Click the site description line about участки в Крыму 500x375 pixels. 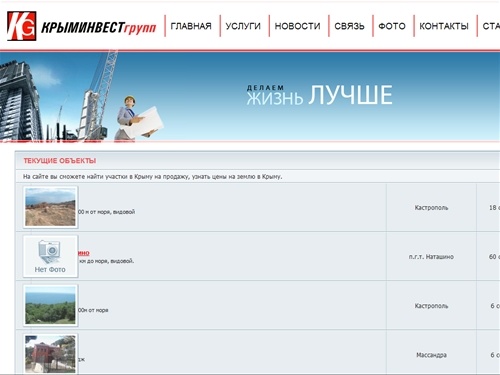[152, 177]
